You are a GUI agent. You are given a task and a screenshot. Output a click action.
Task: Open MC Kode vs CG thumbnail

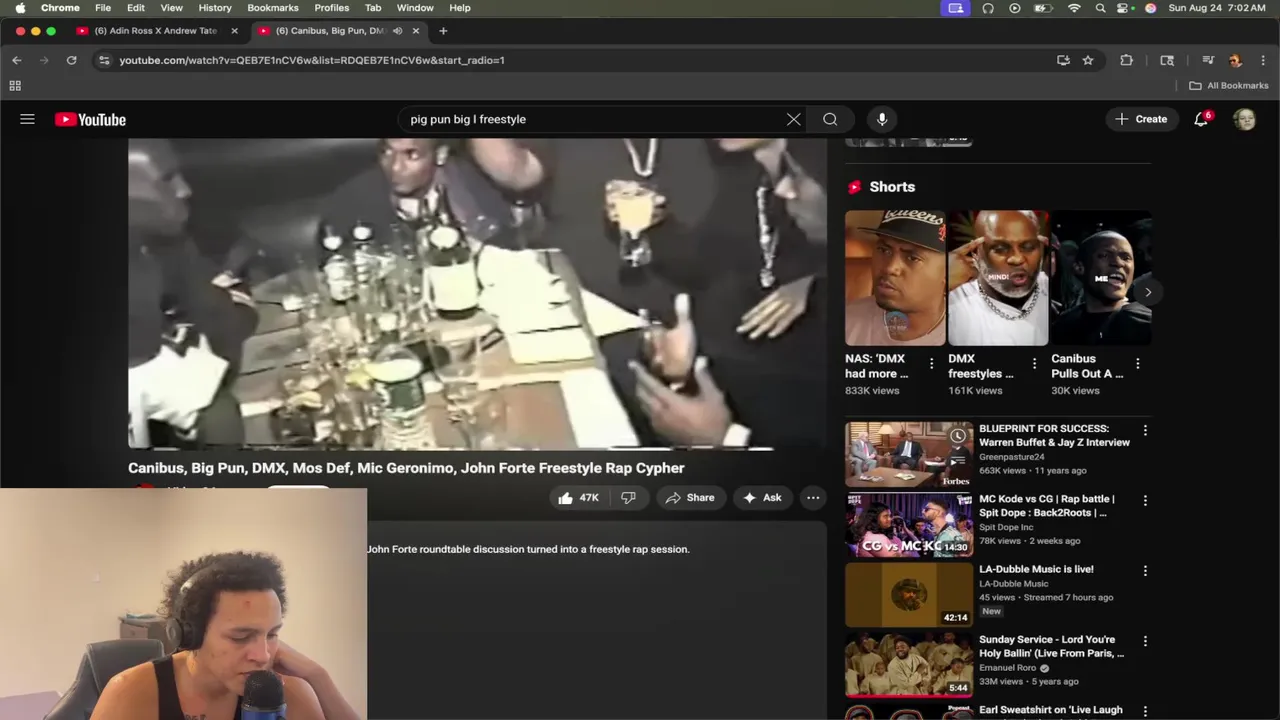(x=909, y=525)
